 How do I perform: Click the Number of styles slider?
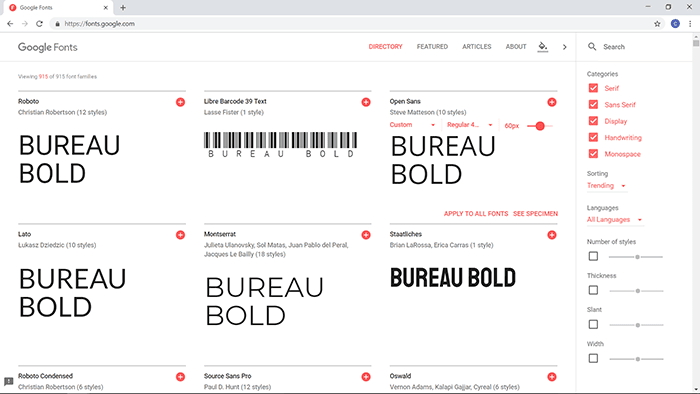[636, 257]
